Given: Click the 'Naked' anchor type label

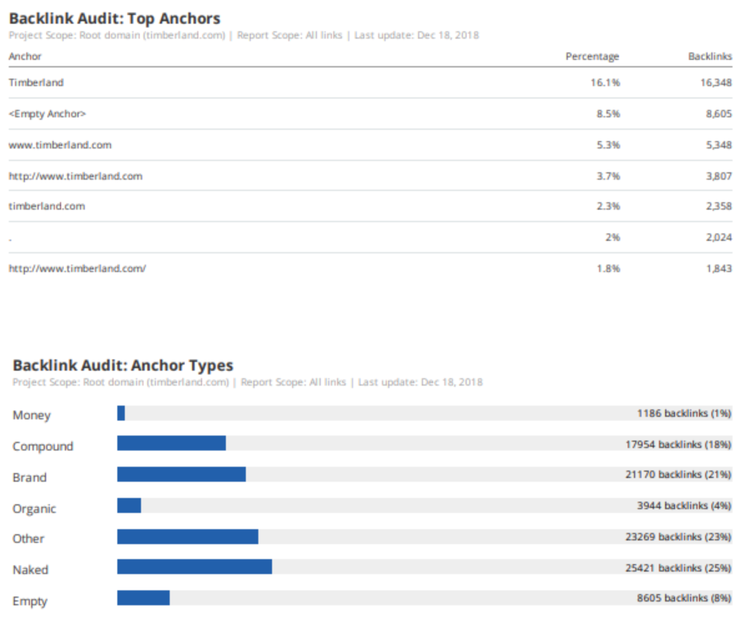Looking at the screenshot, I should [31, 570].
